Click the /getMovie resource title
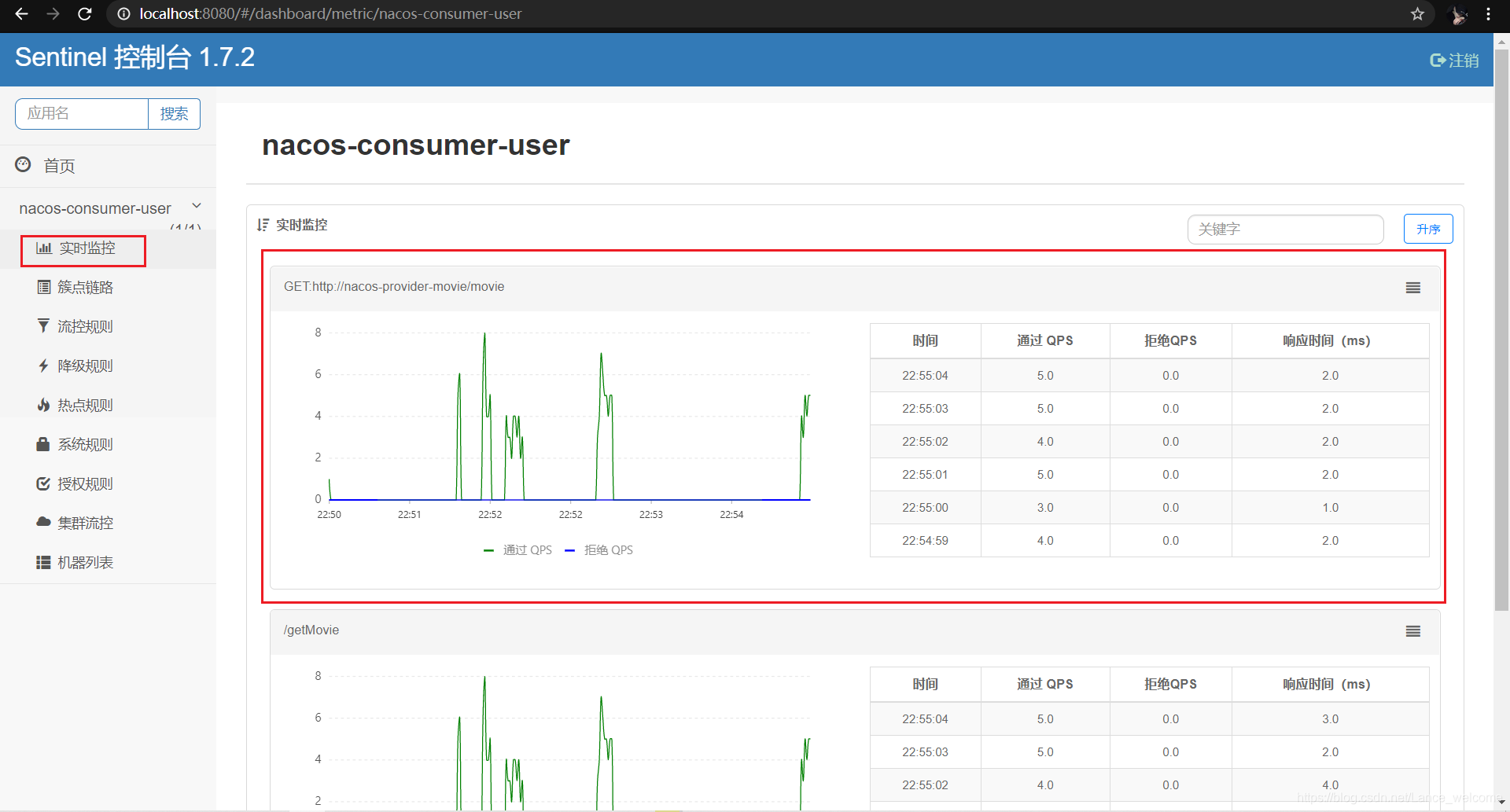 point(311,630)
